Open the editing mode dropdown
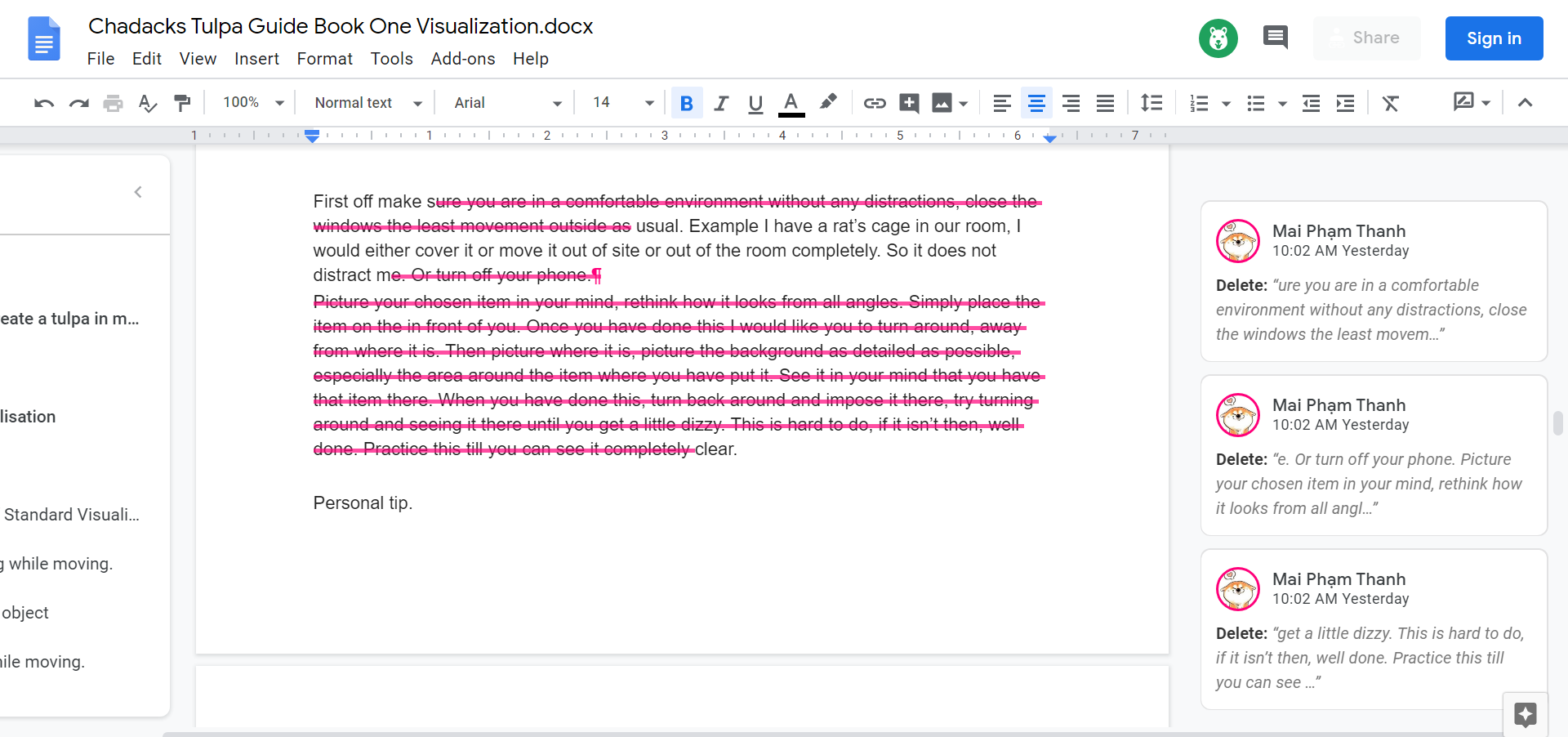This screenshot has height=737, width=1568. pyautogui.click(x=1472, y=102)
